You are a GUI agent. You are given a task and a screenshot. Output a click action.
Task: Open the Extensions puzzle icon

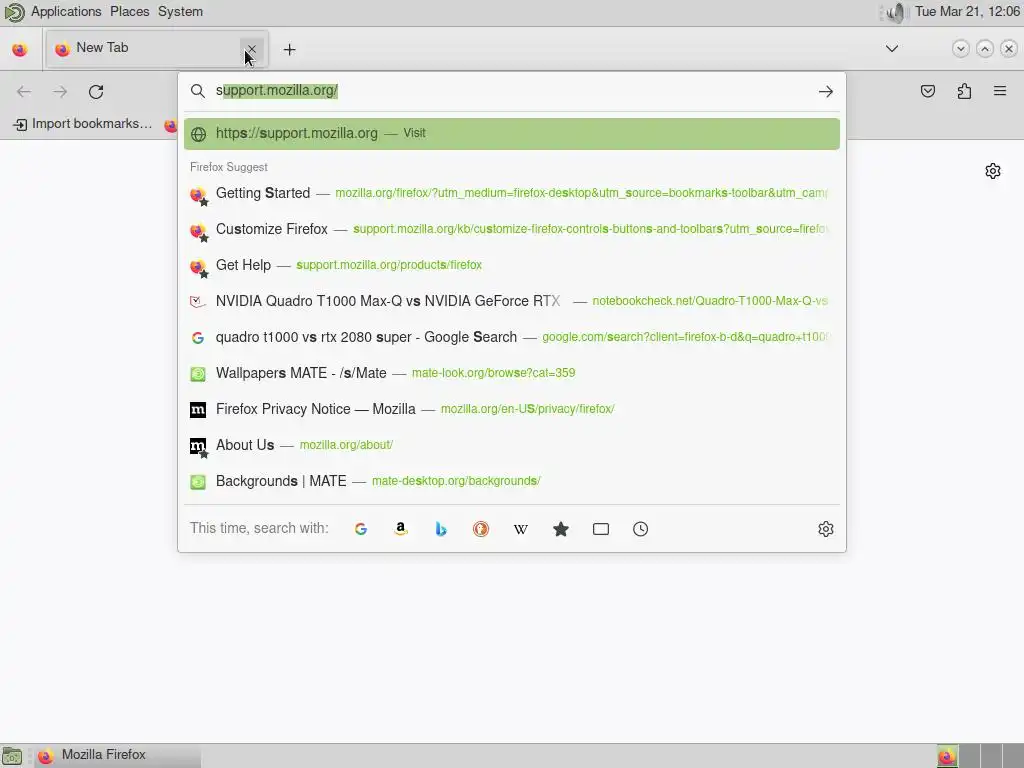(x=965, y=91)
